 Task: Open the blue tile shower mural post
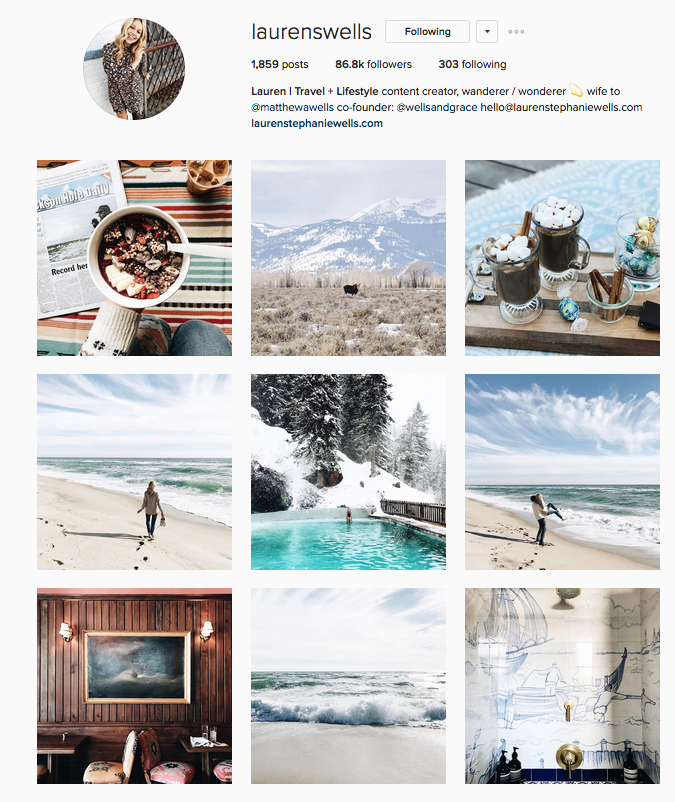562,686
